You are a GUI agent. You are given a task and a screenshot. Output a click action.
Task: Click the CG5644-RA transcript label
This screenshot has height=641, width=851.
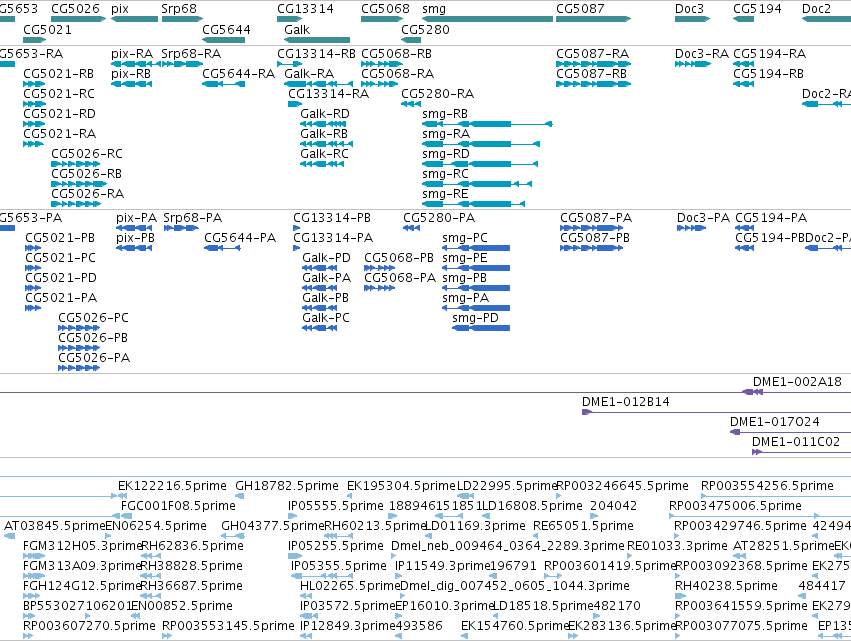pyautogui.click(x=239, y=74)
